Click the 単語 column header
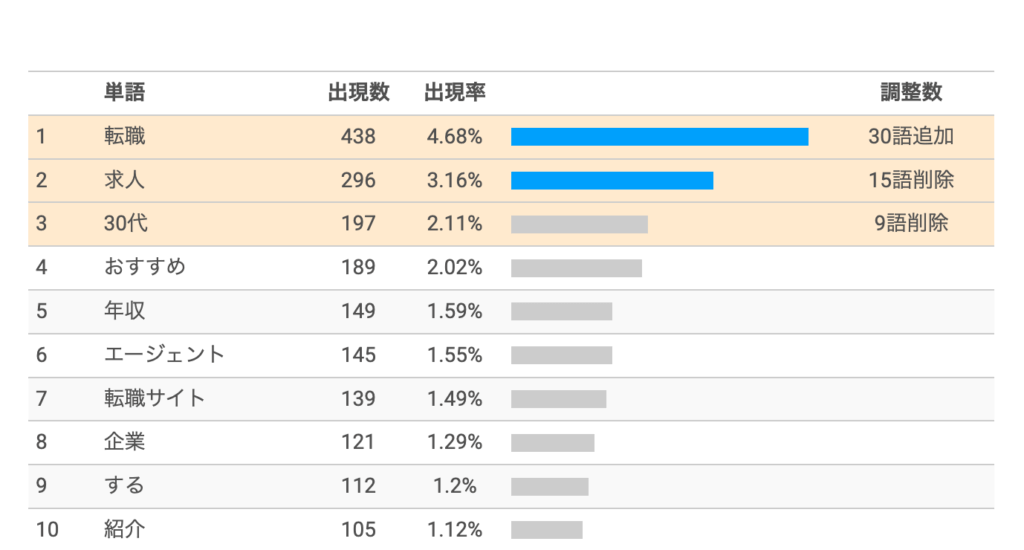Viewport: 1024px width, 550px height. pos(124,93)
